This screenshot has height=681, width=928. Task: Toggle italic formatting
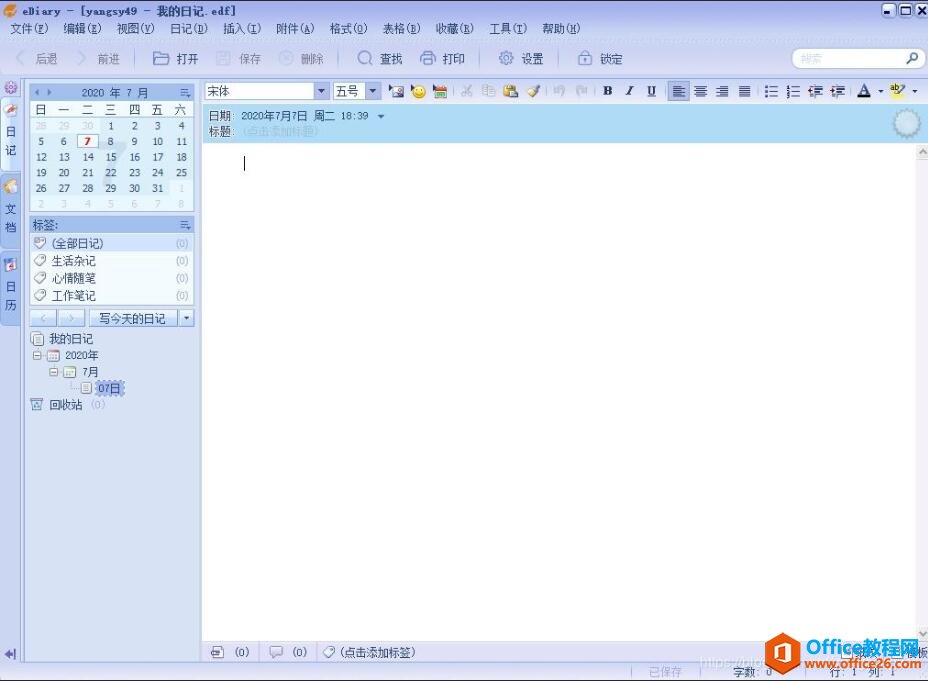pyautogui.click(x=629, y=91)
